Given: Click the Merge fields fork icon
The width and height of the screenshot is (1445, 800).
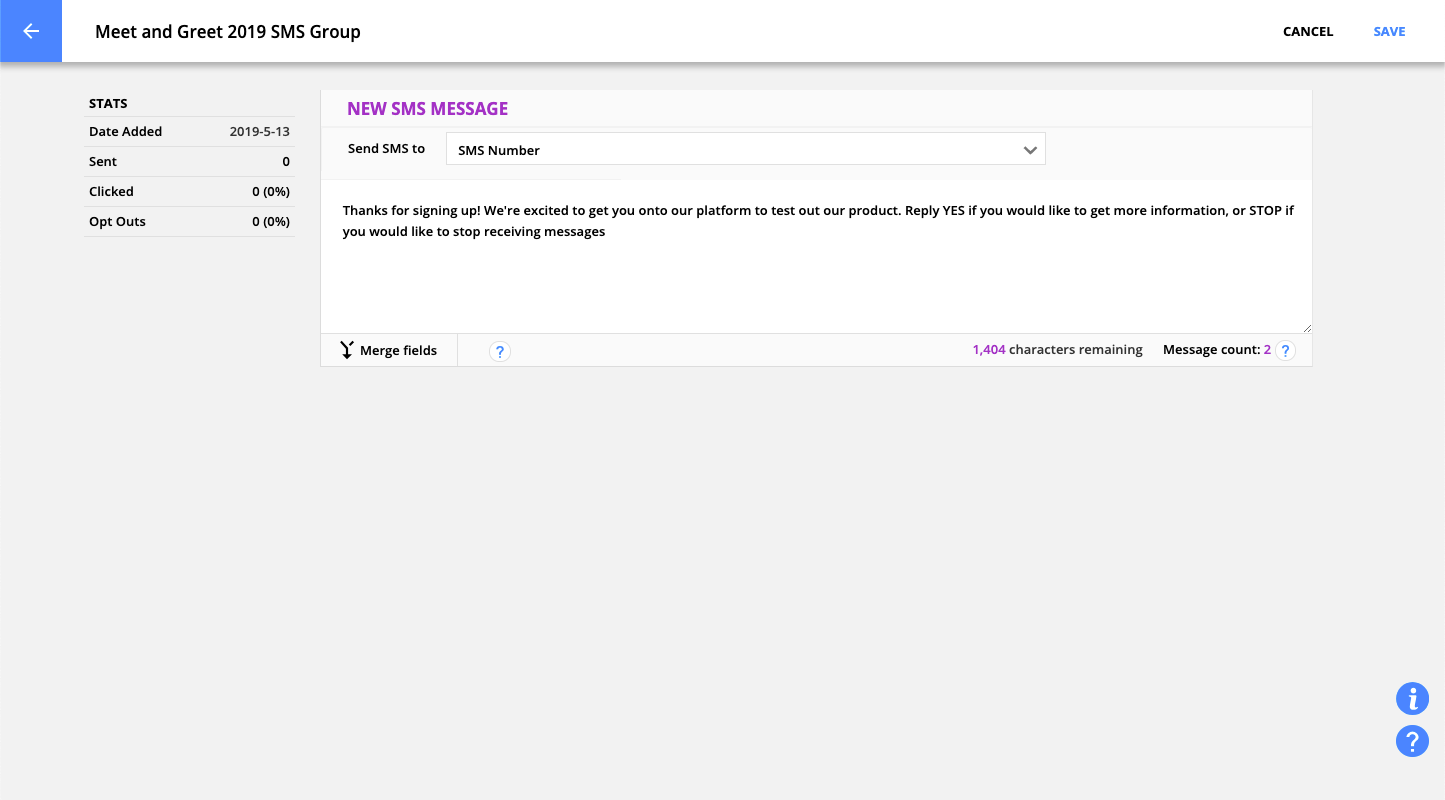Looking at the screenshot, I should [346, 350].
